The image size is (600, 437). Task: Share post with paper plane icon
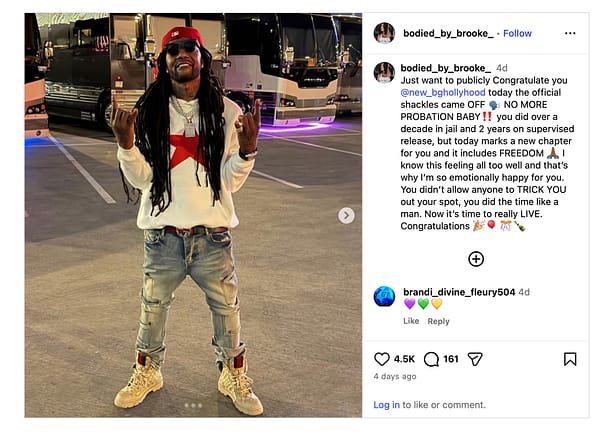point(475,359)
